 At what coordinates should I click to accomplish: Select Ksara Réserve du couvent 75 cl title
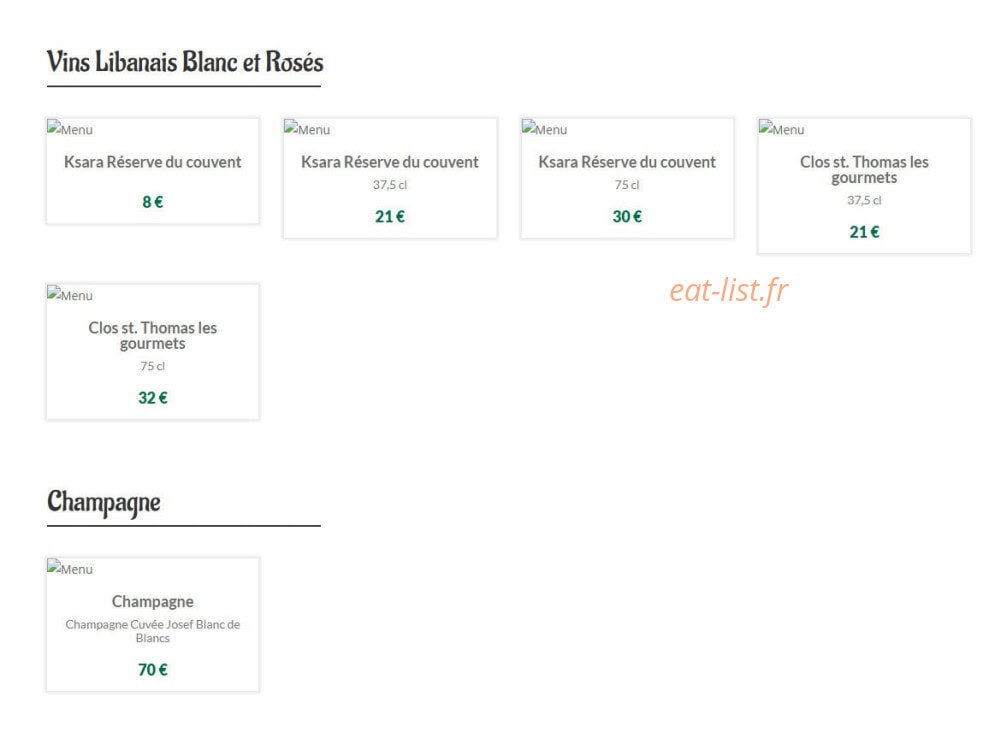pos(627,162)
